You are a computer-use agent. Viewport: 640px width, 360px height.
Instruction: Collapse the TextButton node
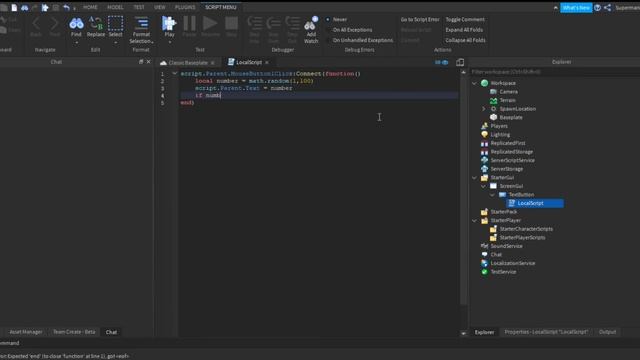(x=493, y=195)
